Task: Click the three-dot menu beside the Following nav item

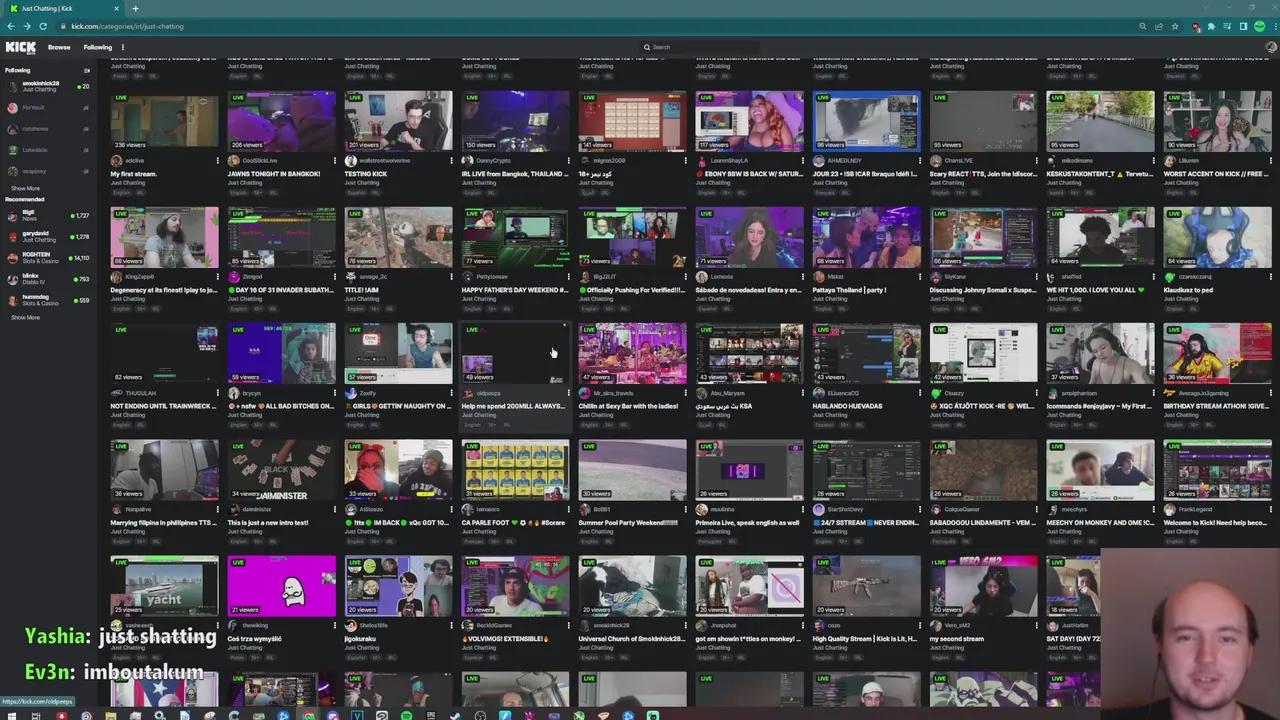Action: click(123, 47)
